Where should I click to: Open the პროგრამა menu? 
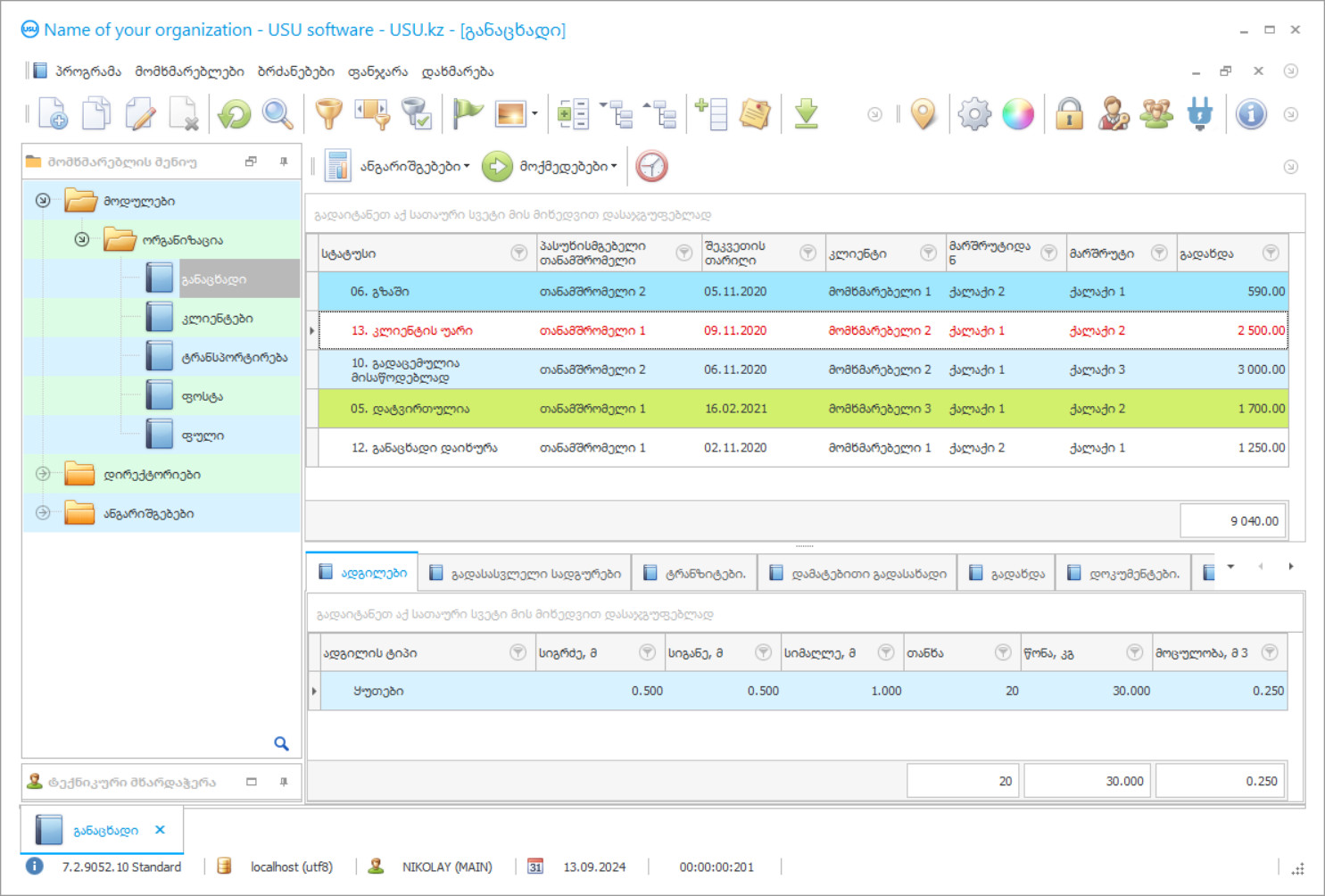87,71
